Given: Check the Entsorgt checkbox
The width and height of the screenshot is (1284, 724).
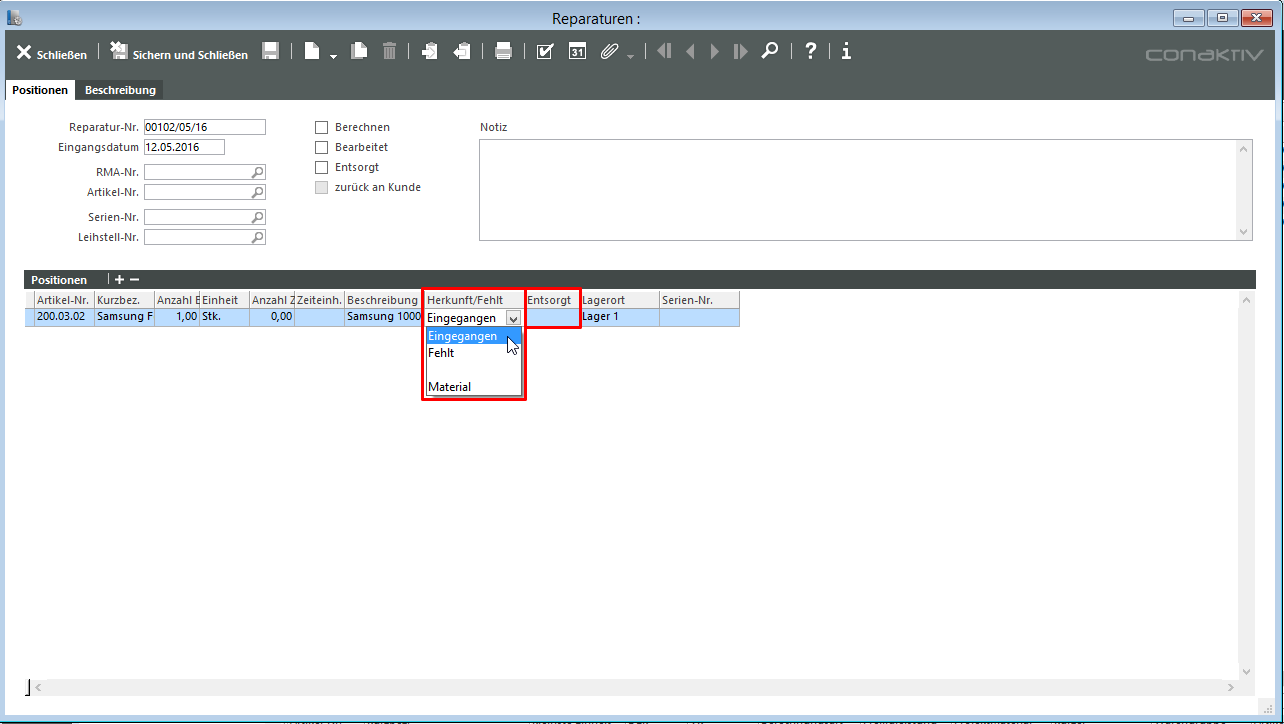Looking at the screenshot, I should tap(322, 167).
